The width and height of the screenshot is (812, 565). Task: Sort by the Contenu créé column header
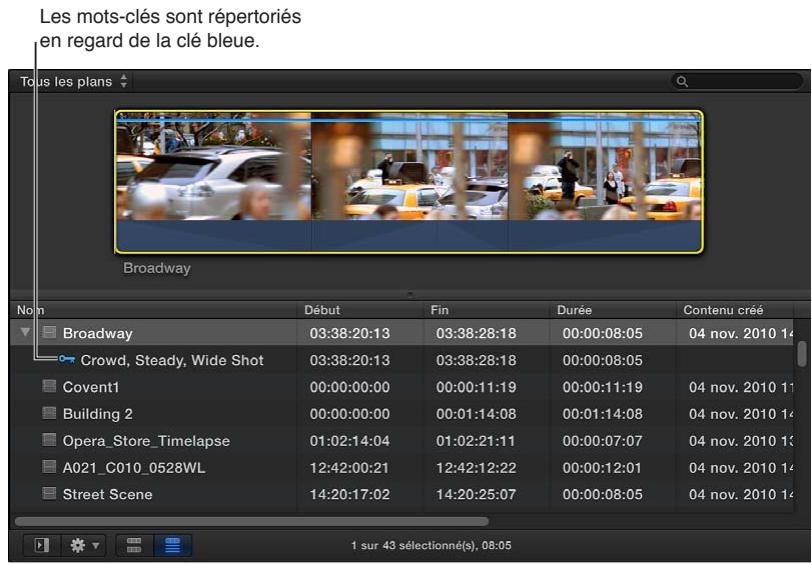(x=735, y=310)
